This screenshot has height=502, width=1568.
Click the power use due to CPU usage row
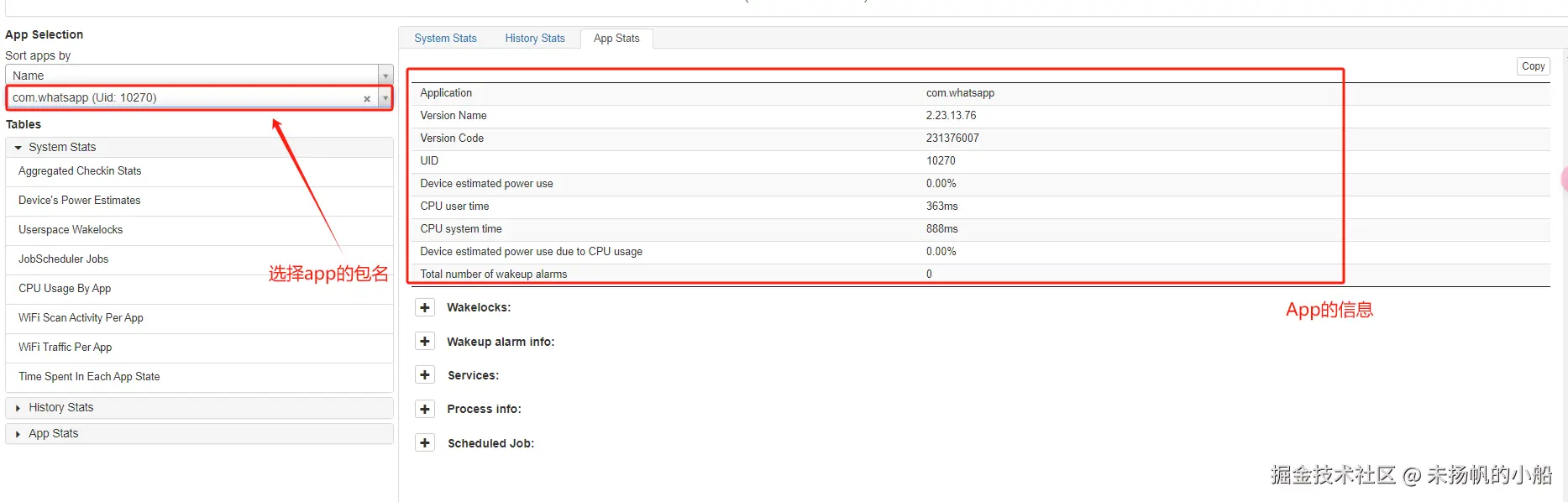979,252
